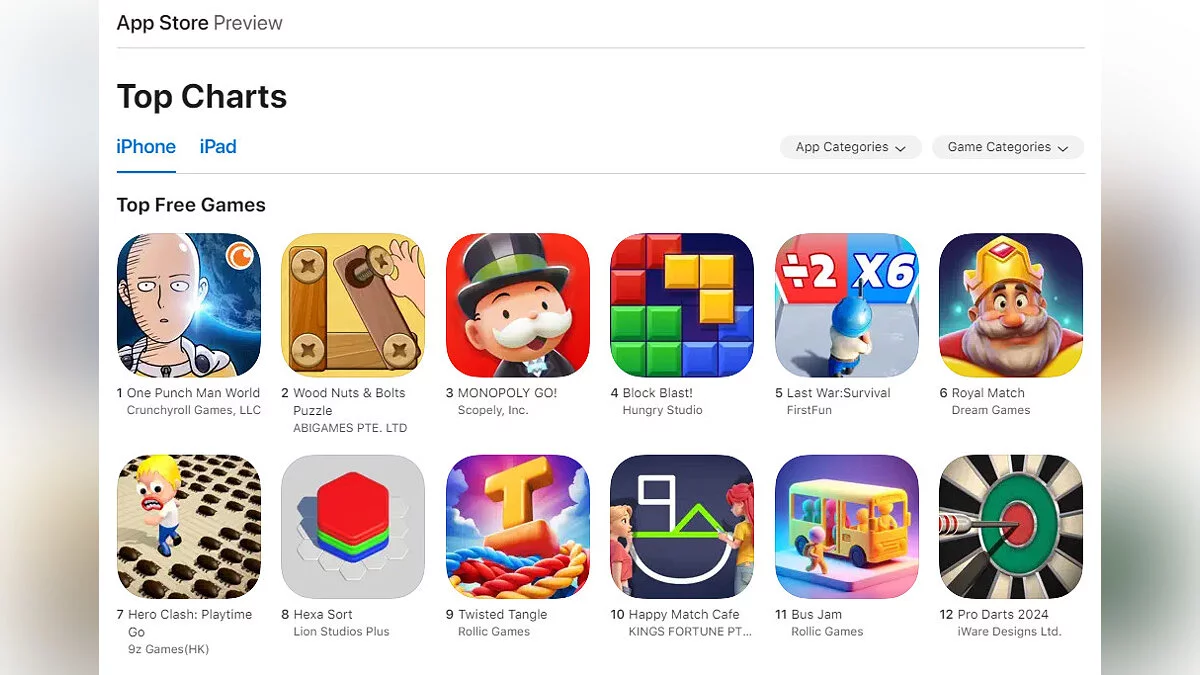Select the iPhone tab

146,147
